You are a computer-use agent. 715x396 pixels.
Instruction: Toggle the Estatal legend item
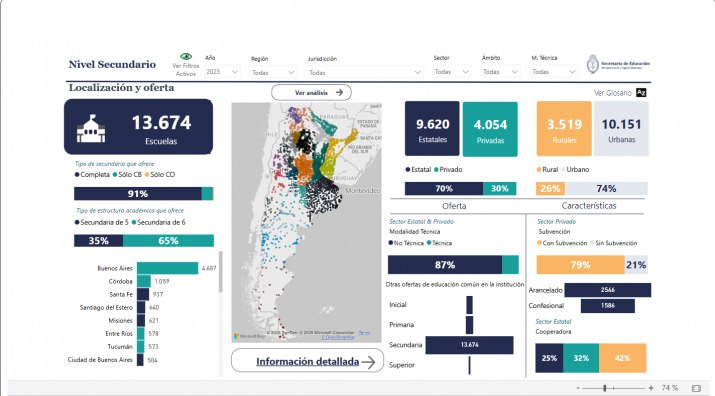pos(418,170)
